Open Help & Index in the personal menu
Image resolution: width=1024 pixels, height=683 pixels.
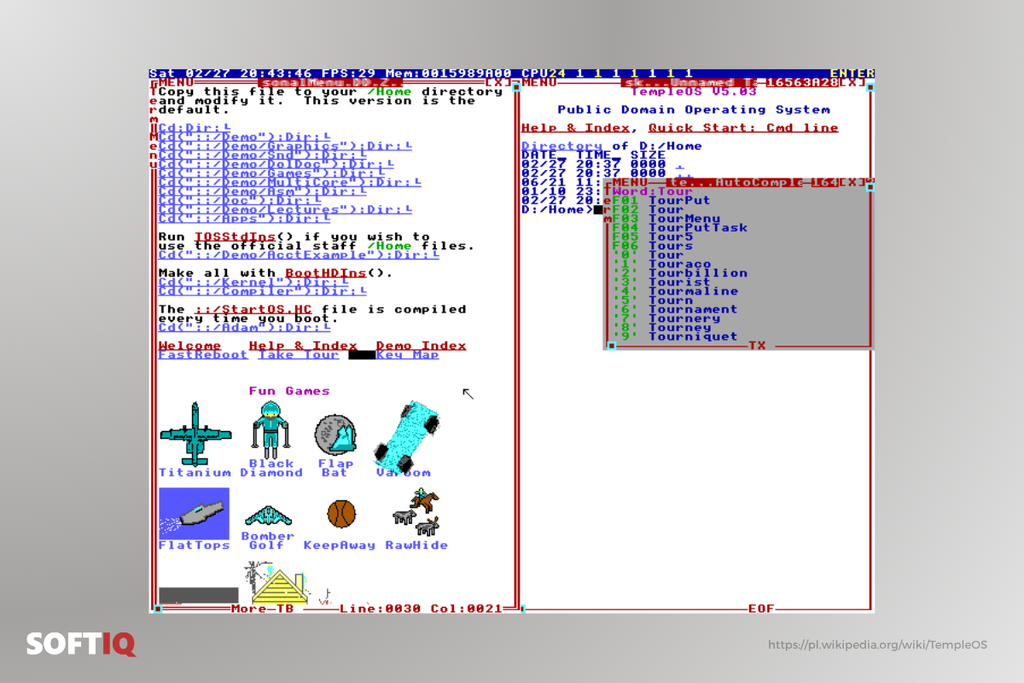(x=303, y=346)
